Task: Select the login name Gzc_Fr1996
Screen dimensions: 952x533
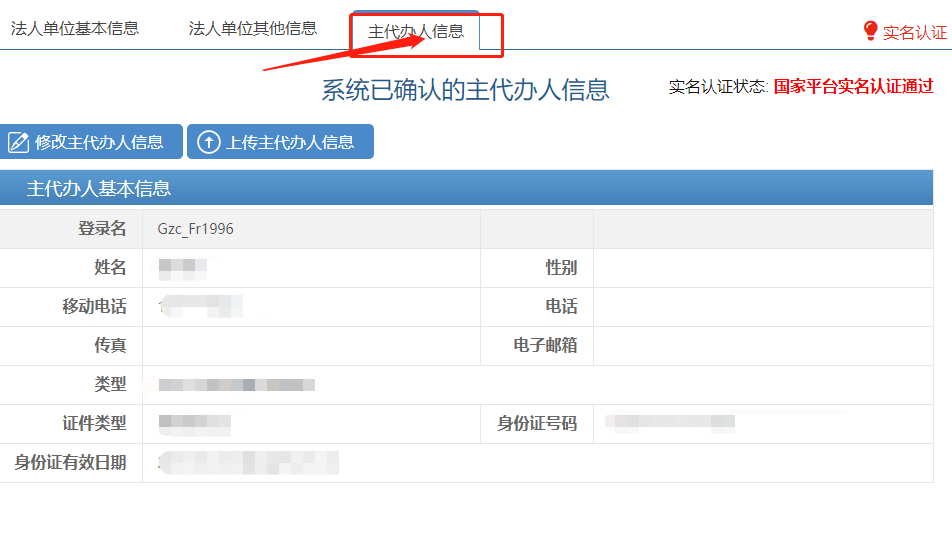Action: (196, 229)
